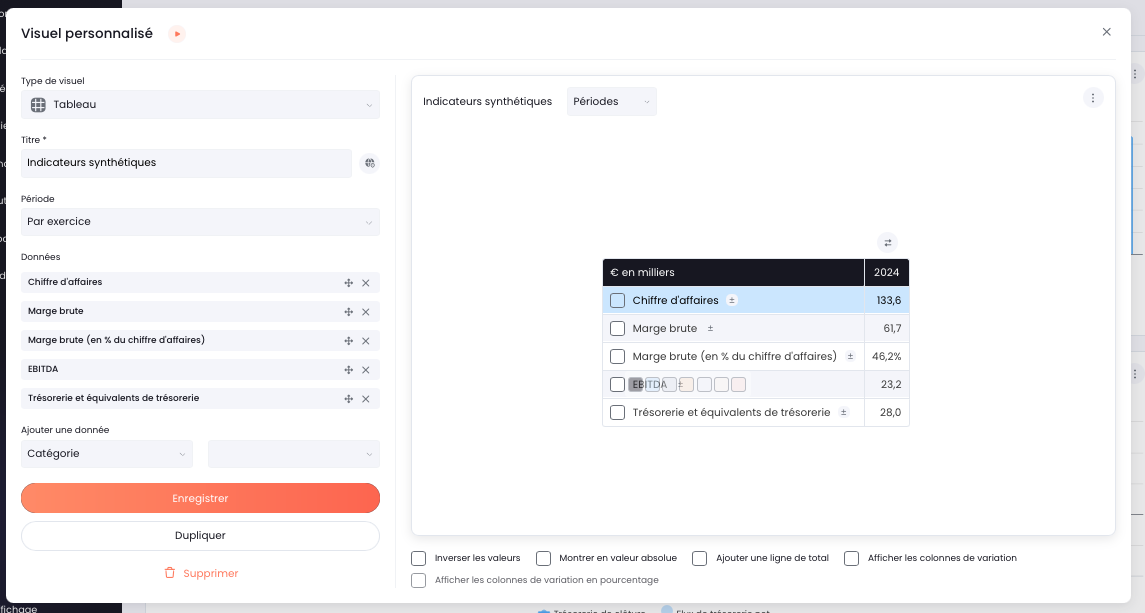
Task: Enable Inverser les valeurs option
Action: click(418, 558)
